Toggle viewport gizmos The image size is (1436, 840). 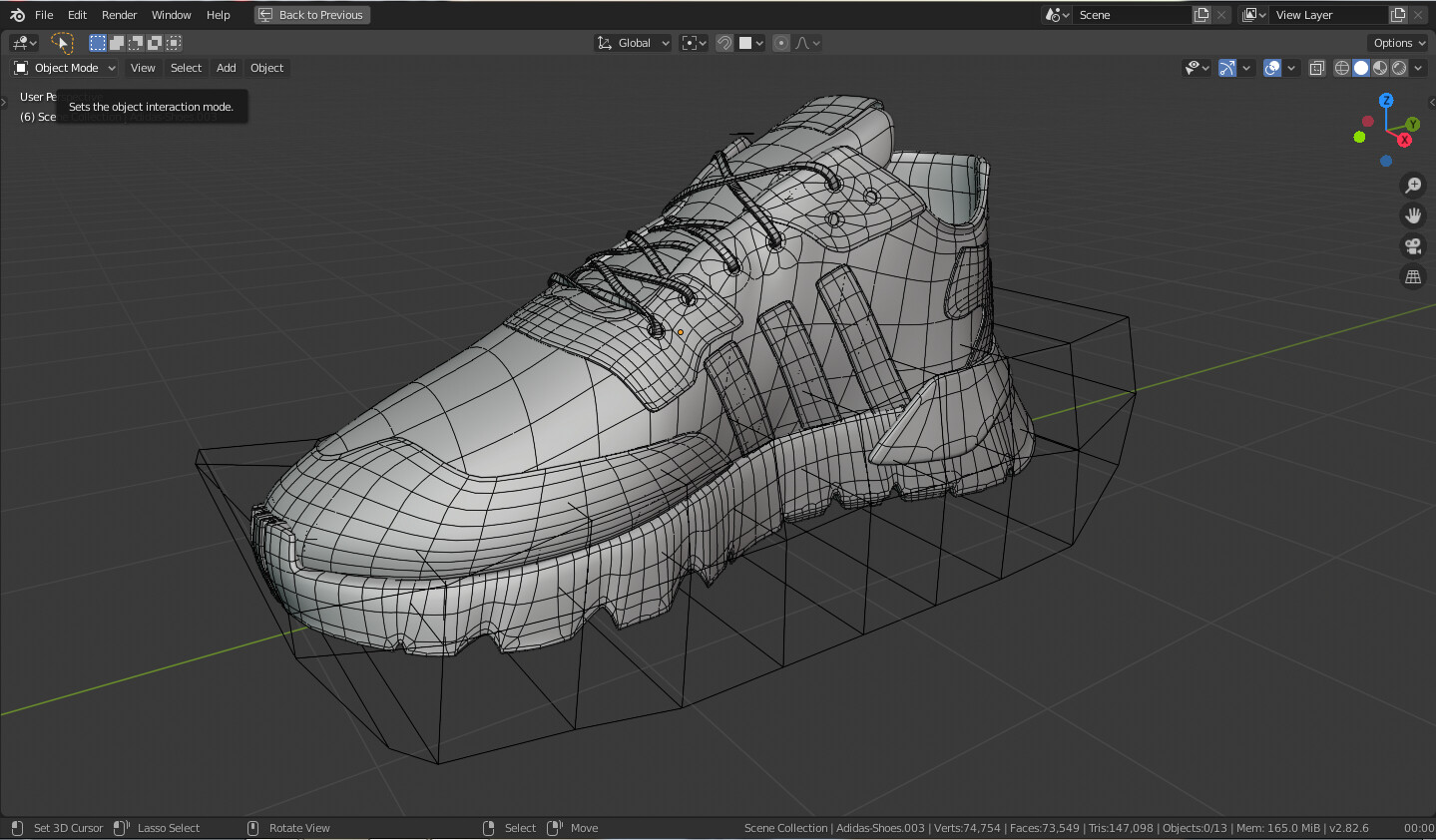1227,68
